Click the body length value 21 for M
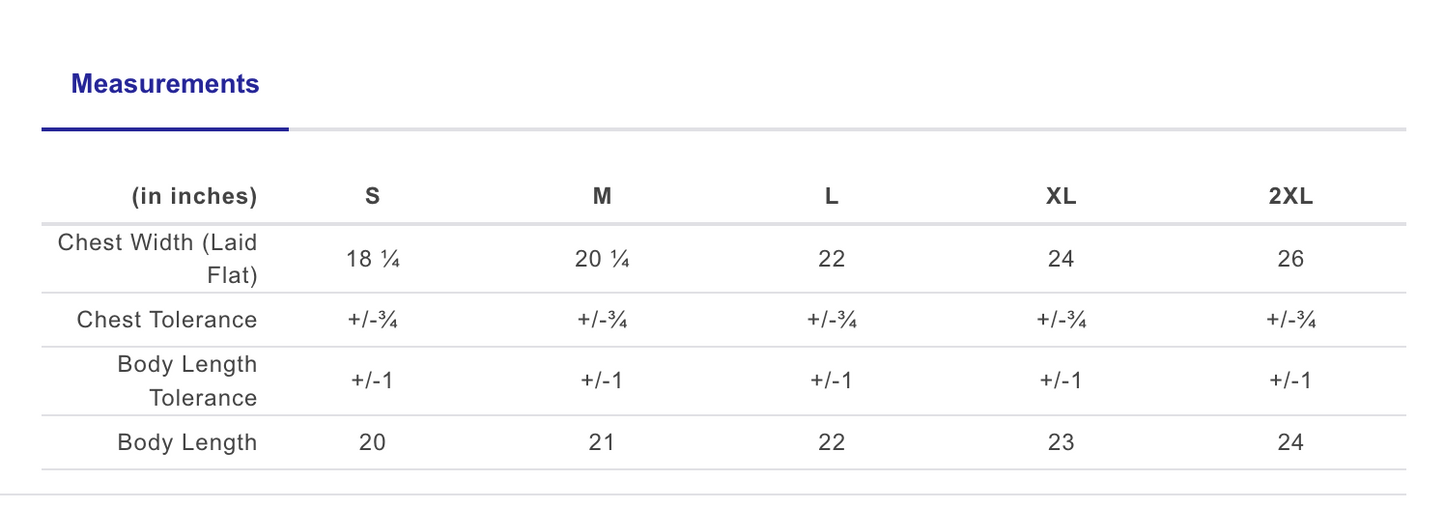Viewport: 1445px width, 508px height. tap(602, 443)
